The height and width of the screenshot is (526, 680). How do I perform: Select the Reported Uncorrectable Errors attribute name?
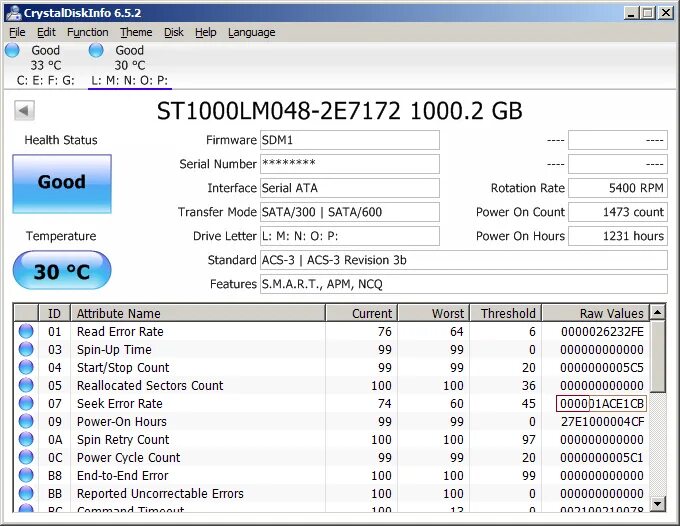160,493
